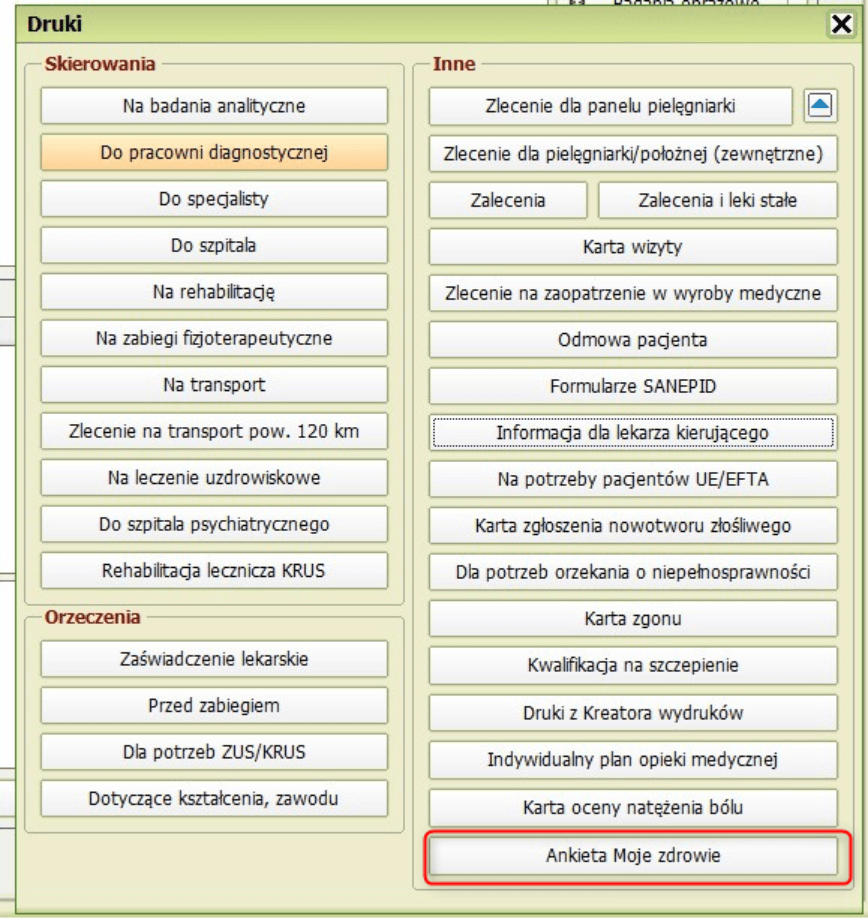
Task: Click Informacja dla lekarza kierującego
Action: pyautogui.click(x=633, y=433)
